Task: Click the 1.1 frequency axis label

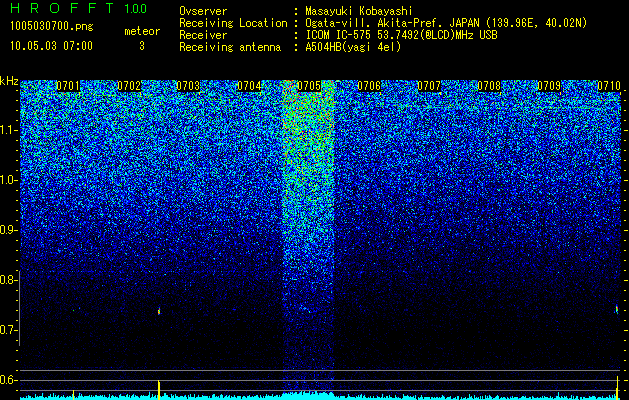Action: 8,131
